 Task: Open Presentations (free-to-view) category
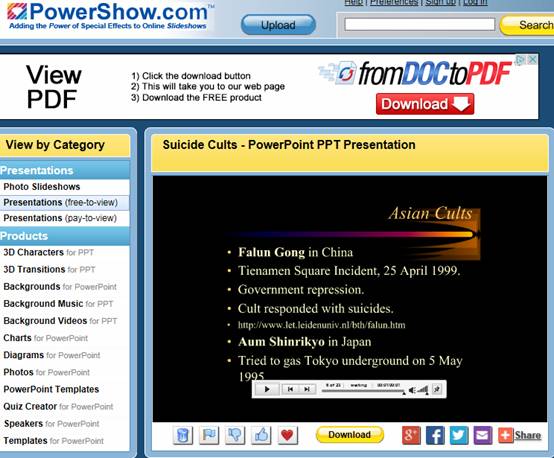tap(60, 202)
